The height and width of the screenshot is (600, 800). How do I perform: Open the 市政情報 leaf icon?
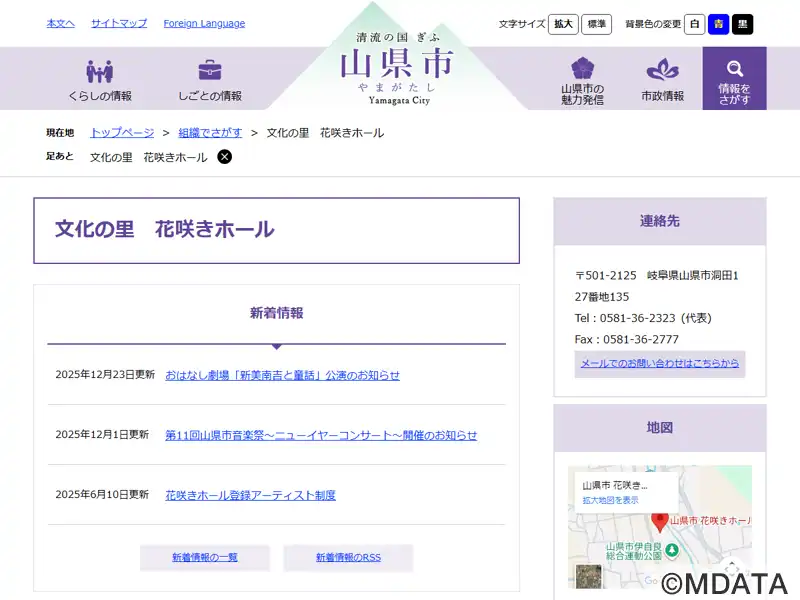(662, 70)
